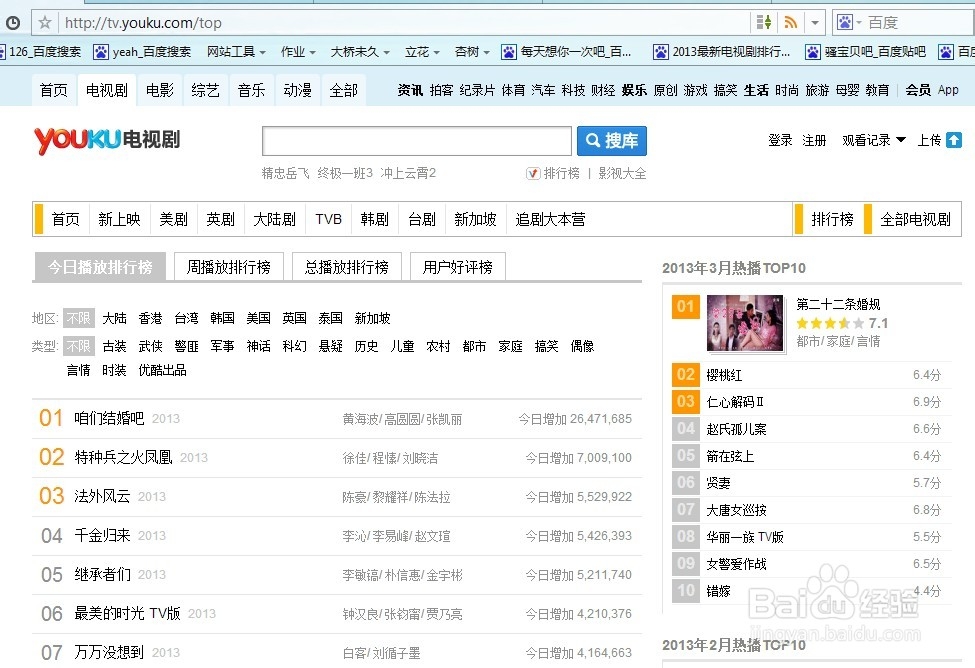Filter type by 古装
The width and height of the screenshot is (975, 668).
point(114,346)
